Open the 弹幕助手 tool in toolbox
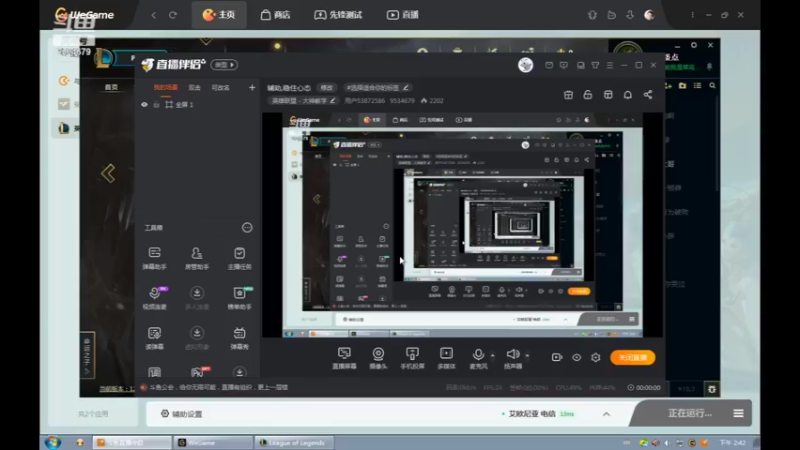The width and height of the screenshot is (800, 450). coord(154,258)
